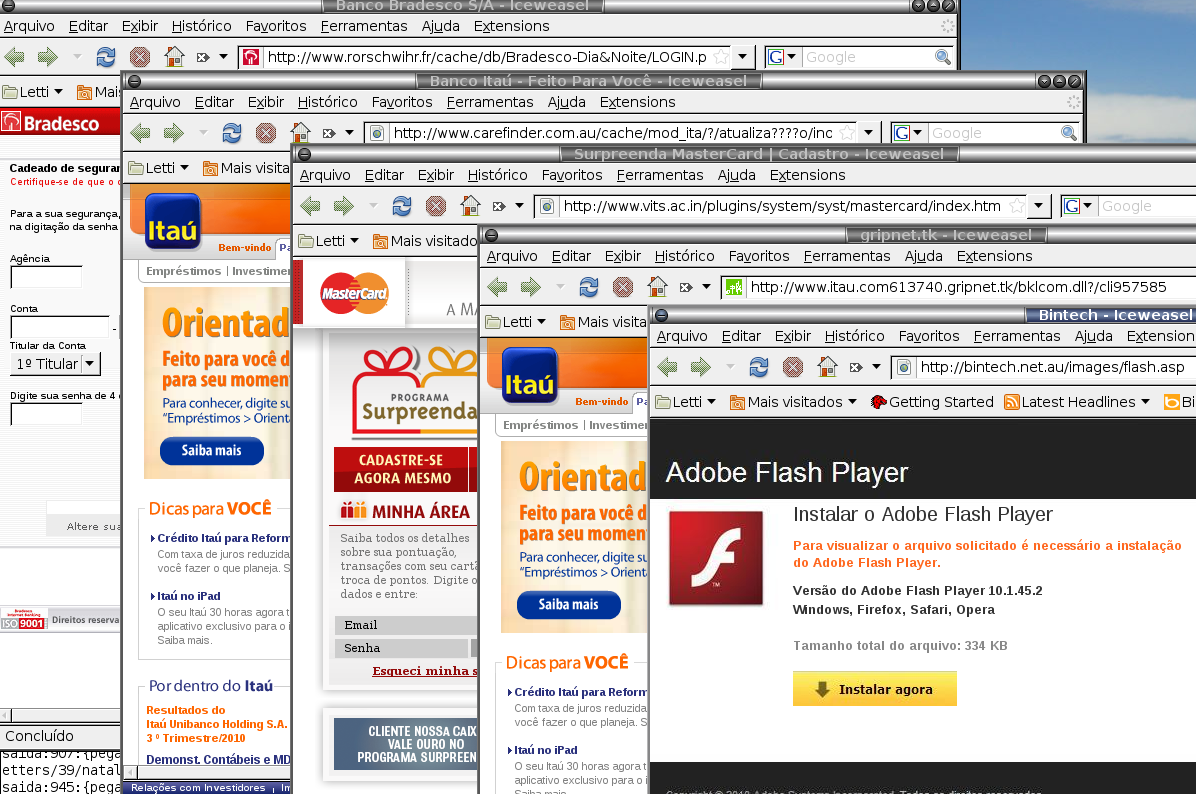Viewport: 1196px width, 794px height.
Task: Click Demonst. Contábeis link in Banco Itaú window
Action: pos(218,760)
